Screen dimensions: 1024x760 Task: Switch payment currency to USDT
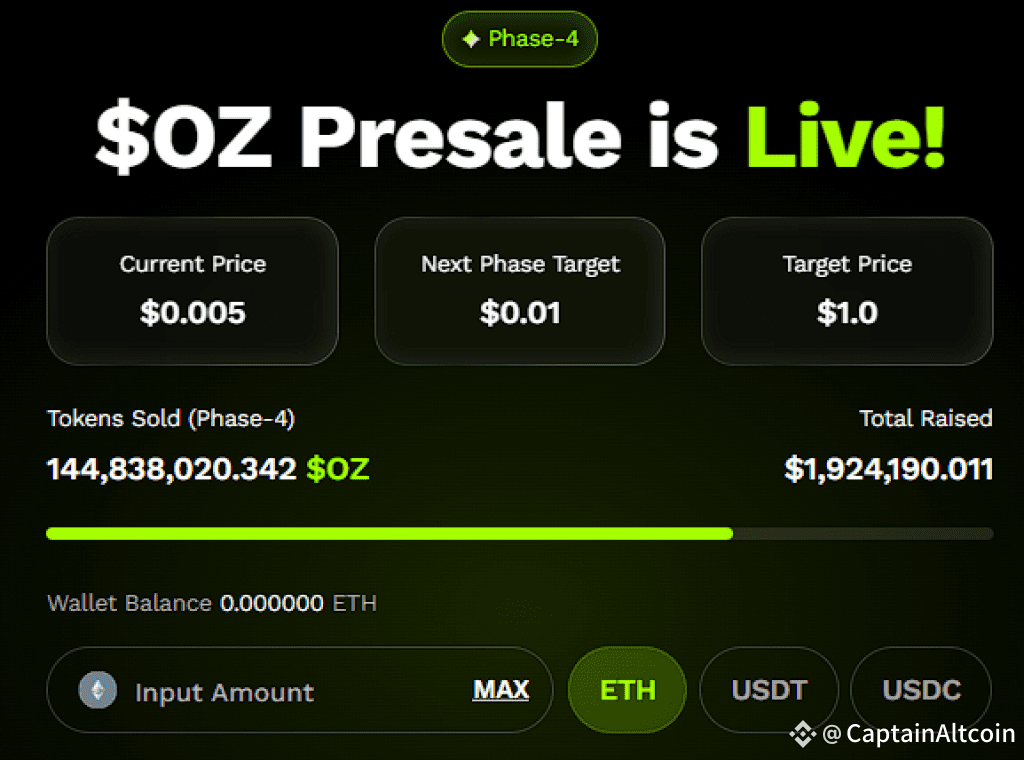(x=769, y=689)
